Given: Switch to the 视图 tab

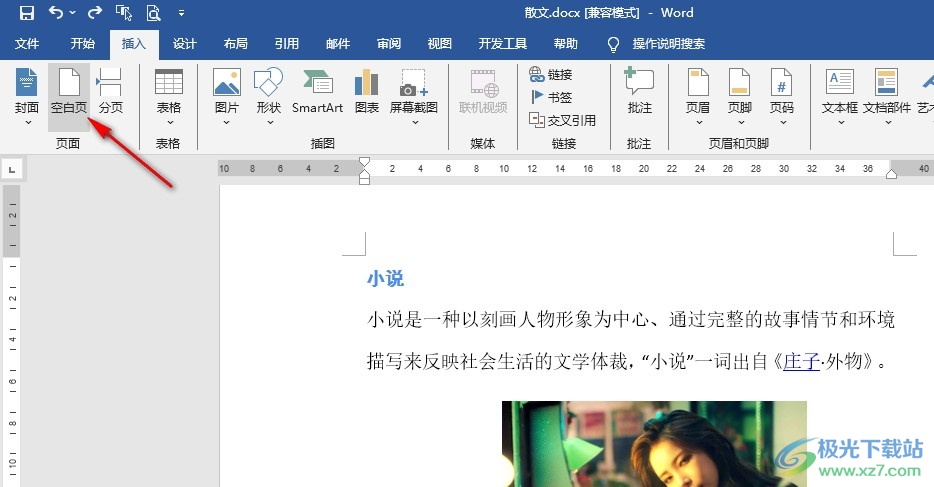Looking at the screenshot, I should (440, 43).
